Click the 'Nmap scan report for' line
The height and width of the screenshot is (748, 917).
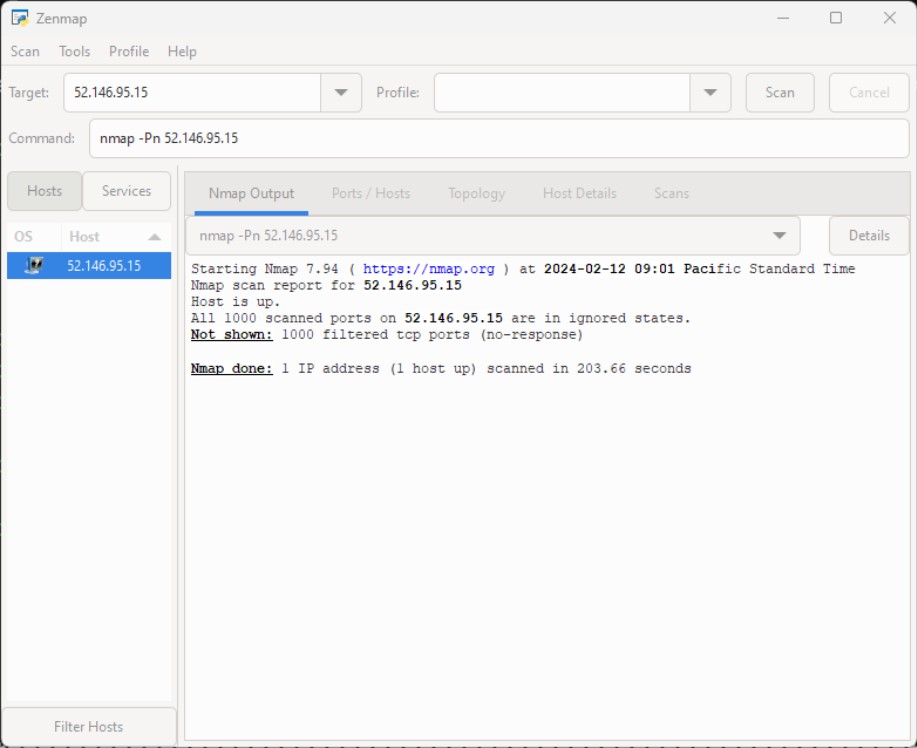coord(326,285)
